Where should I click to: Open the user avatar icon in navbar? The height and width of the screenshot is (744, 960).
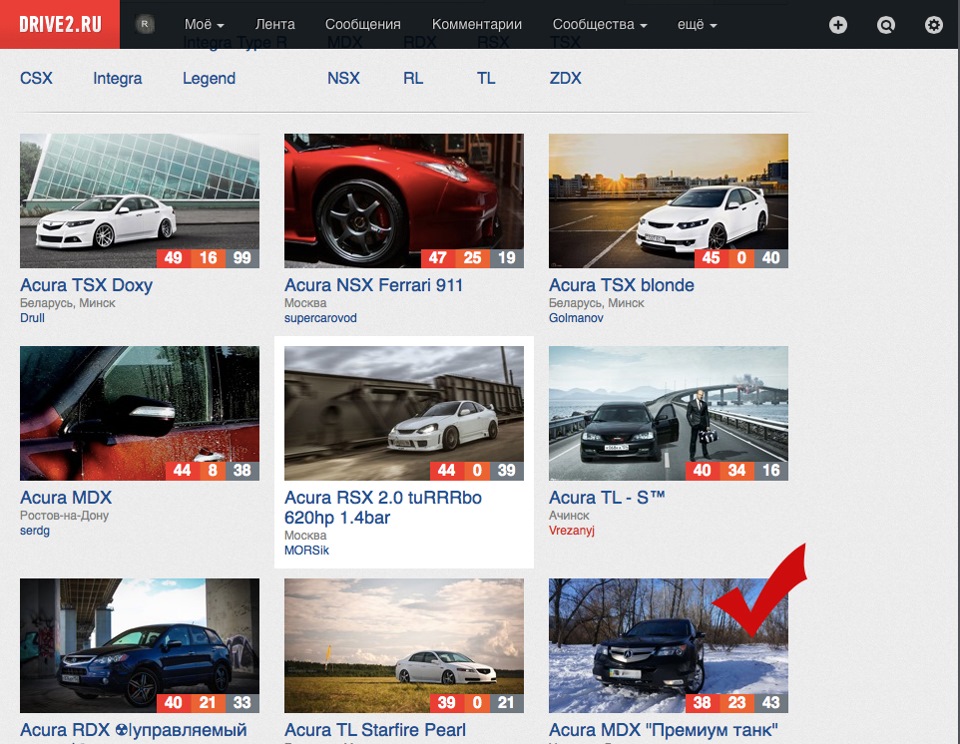tap(144, 24)
